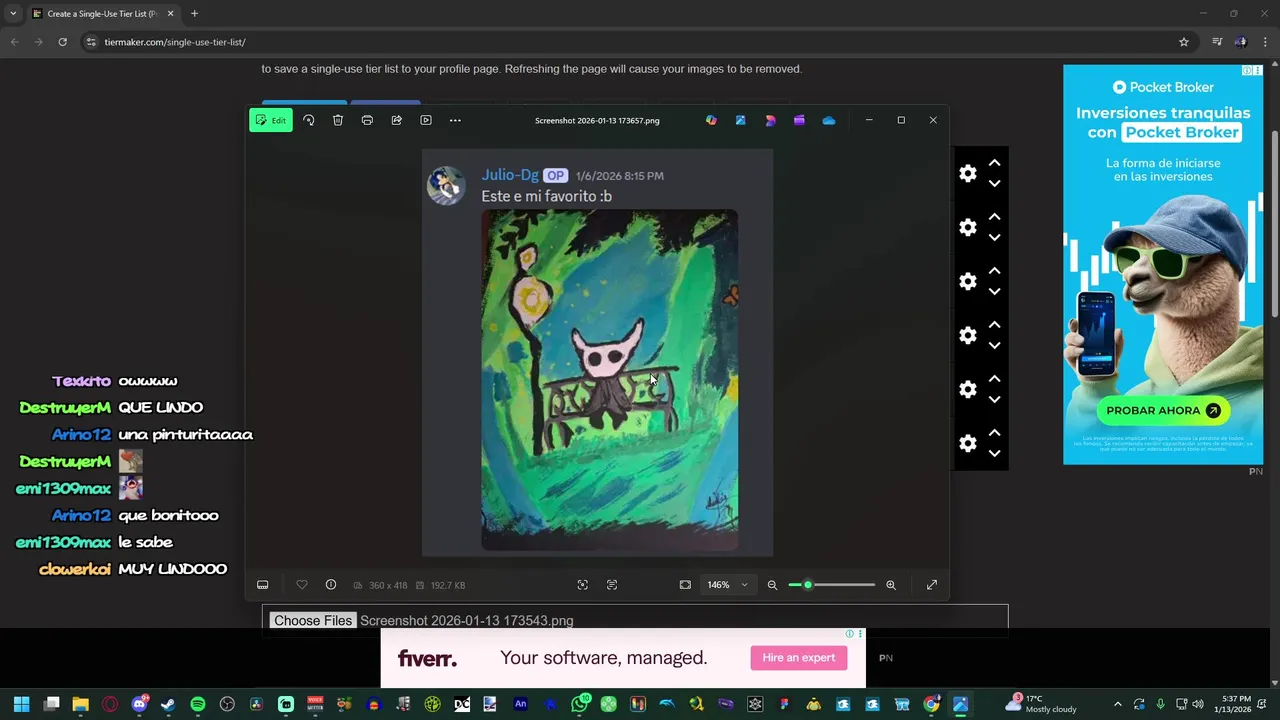The image size is (1280, 720).
Task: Adjust the Photos zoom slider
Action: pos(831,585)
